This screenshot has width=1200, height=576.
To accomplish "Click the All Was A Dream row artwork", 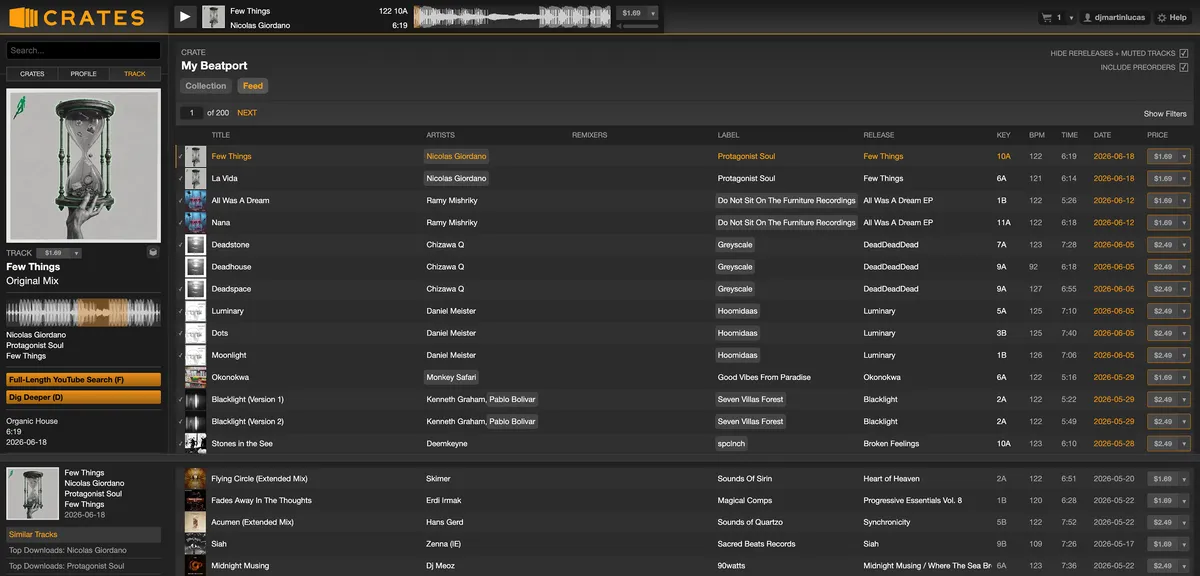I will 195,200.
